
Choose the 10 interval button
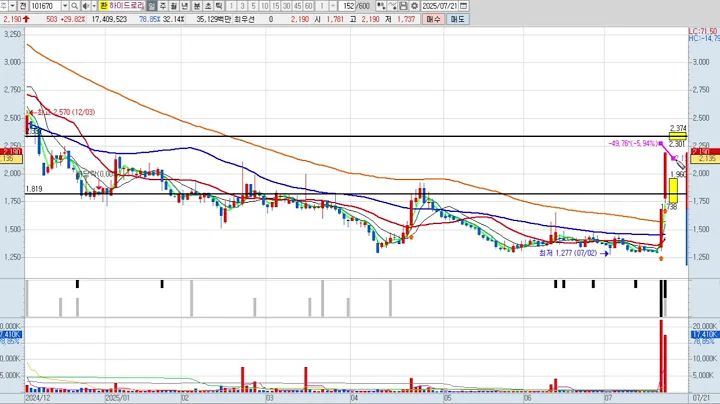click(264, 6)
